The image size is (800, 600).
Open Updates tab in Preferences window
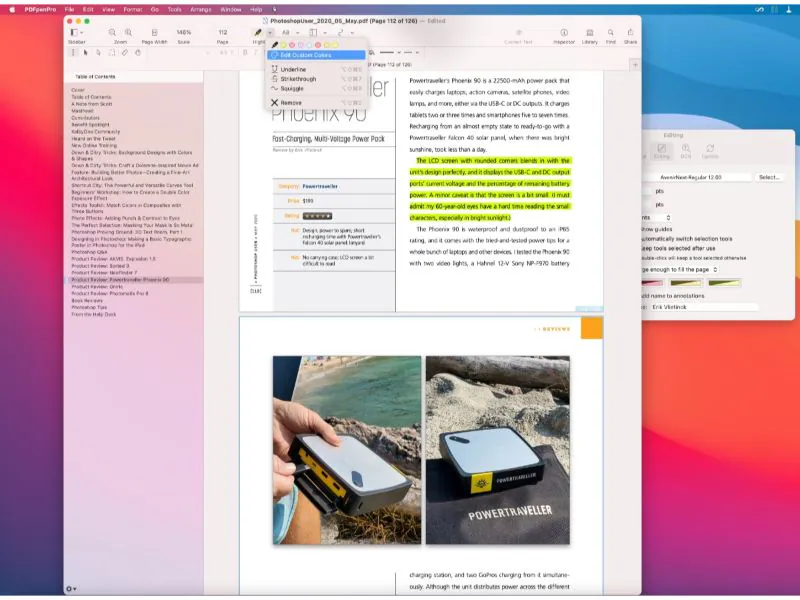710,151
